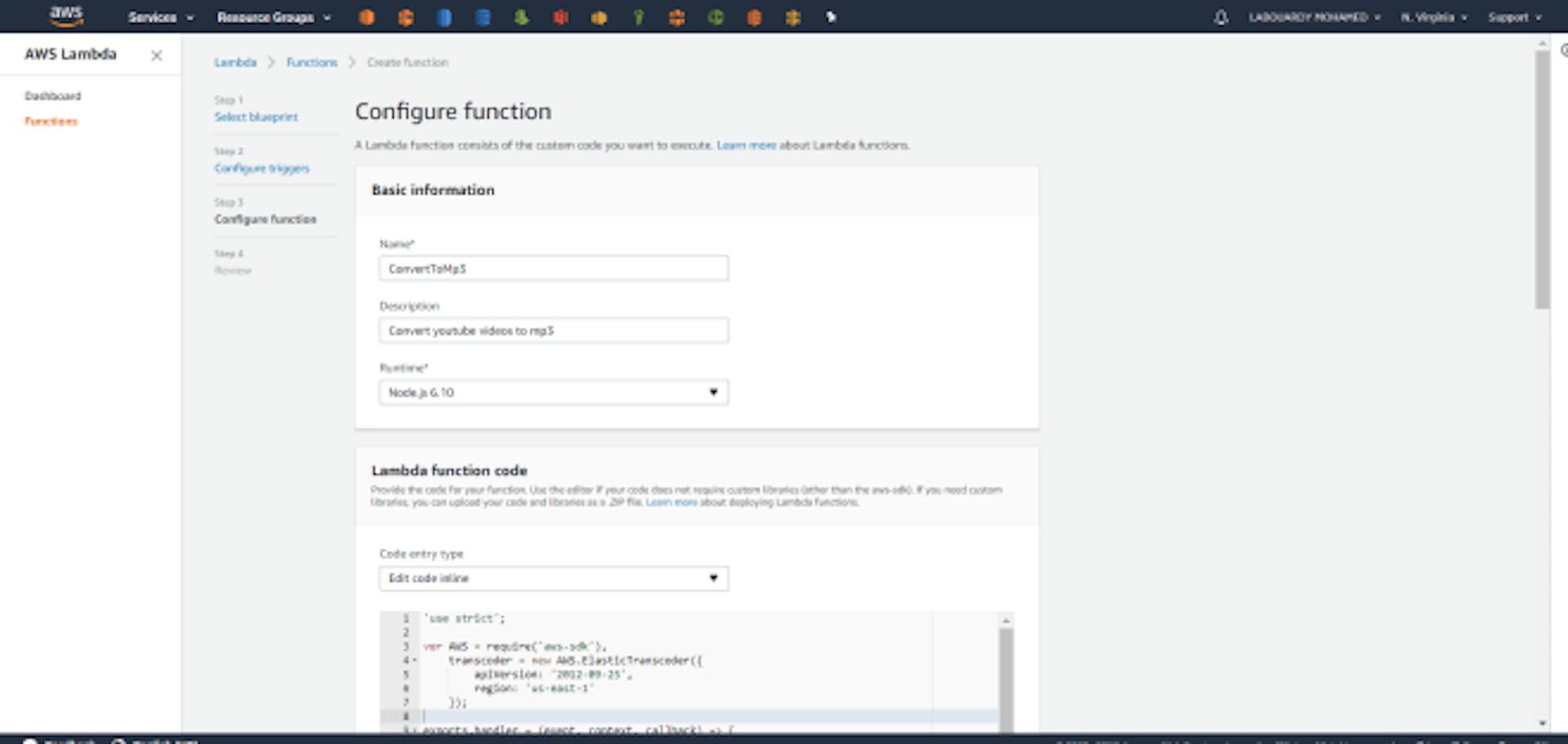Click the Functions breadcrumb link

311,62
